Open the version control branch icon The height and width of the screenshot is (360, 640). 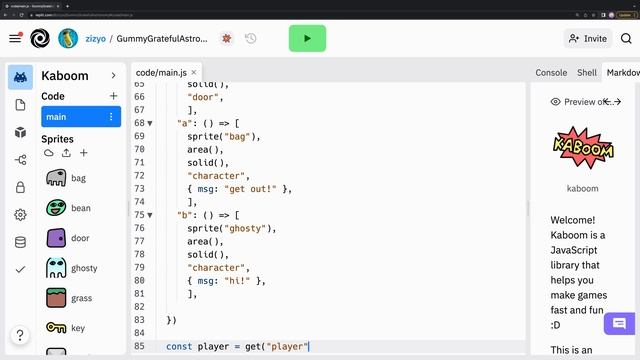coord(20,160)
